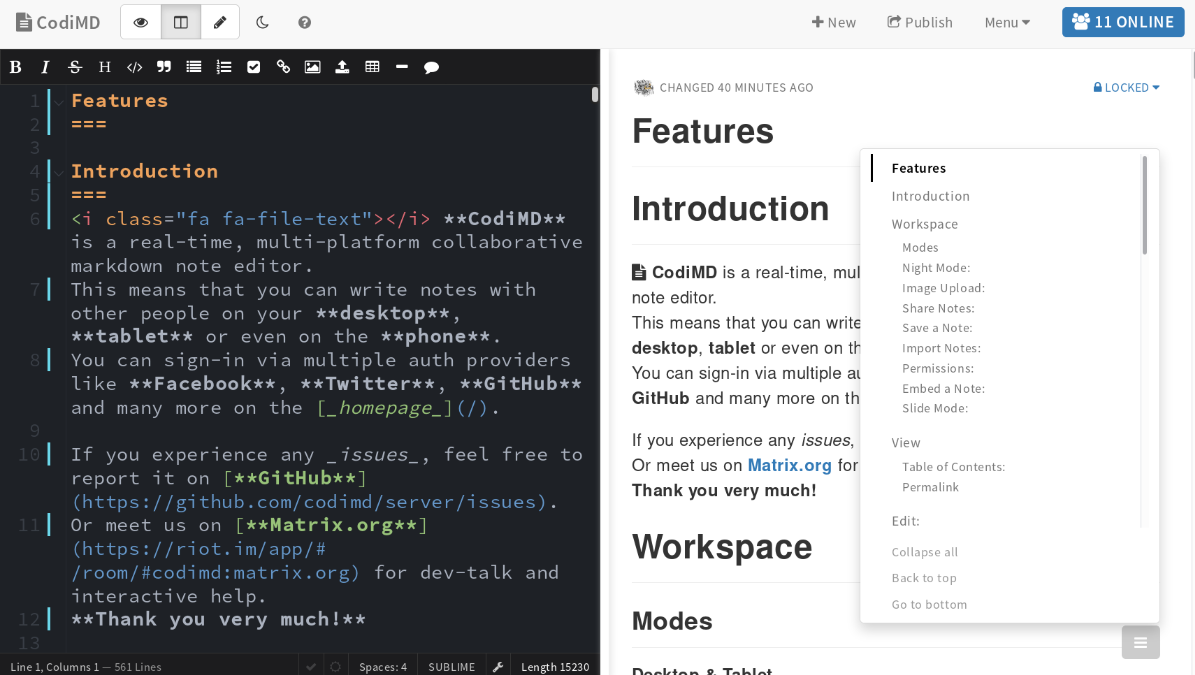The height and width of the screenshot is (675, 1195).
Task: Switch to edit-only mode
Action: pyautogui.click(x=219, y=21)
